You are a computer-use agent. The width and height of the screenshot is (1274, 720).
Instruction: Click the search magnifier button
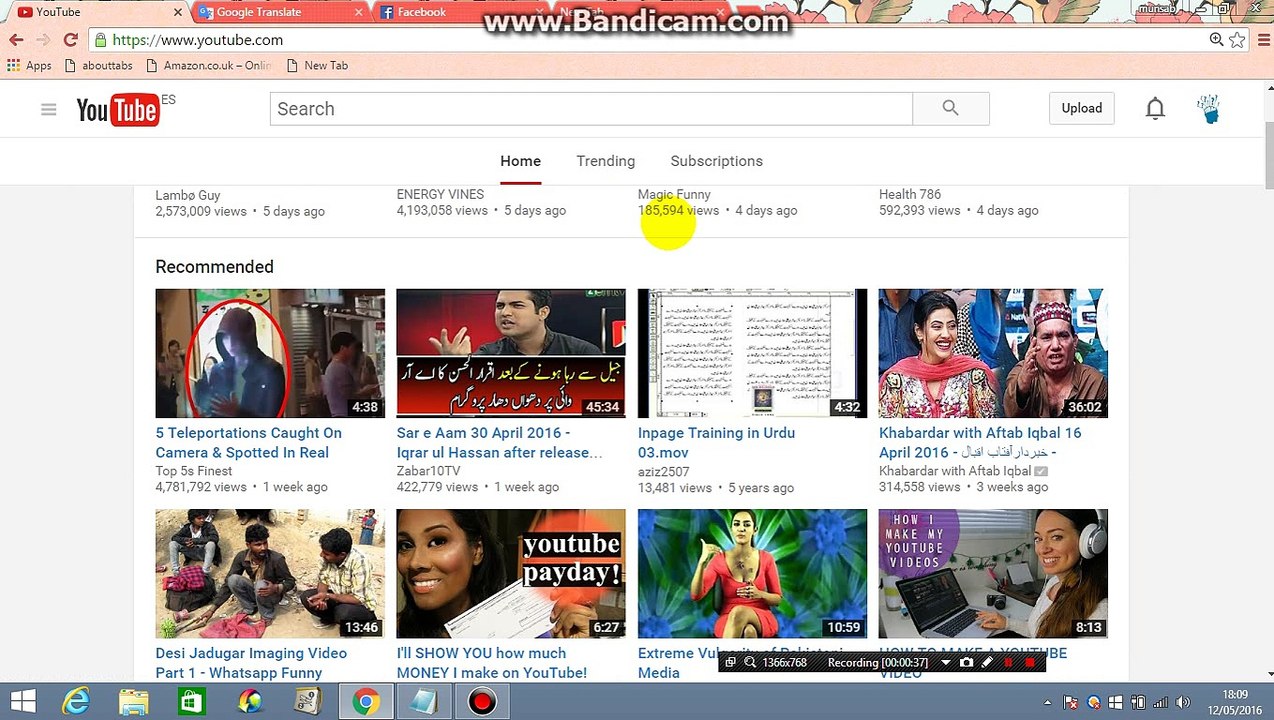(x=951, y=108)
